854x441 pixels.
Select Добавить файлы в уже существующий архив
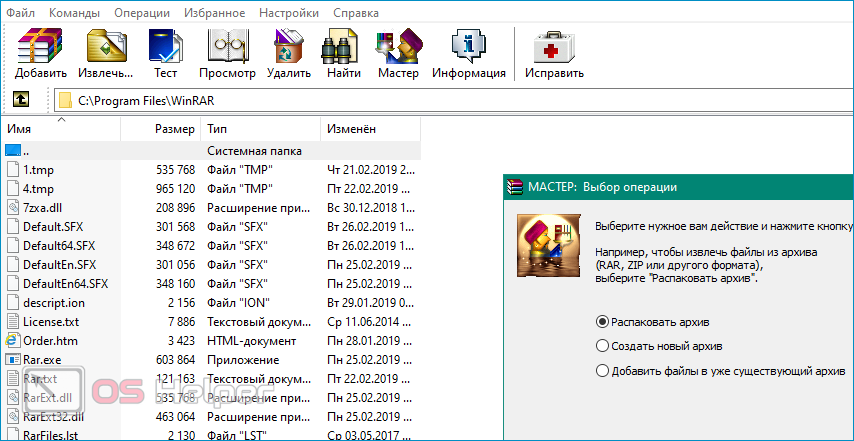coord(602,371)
